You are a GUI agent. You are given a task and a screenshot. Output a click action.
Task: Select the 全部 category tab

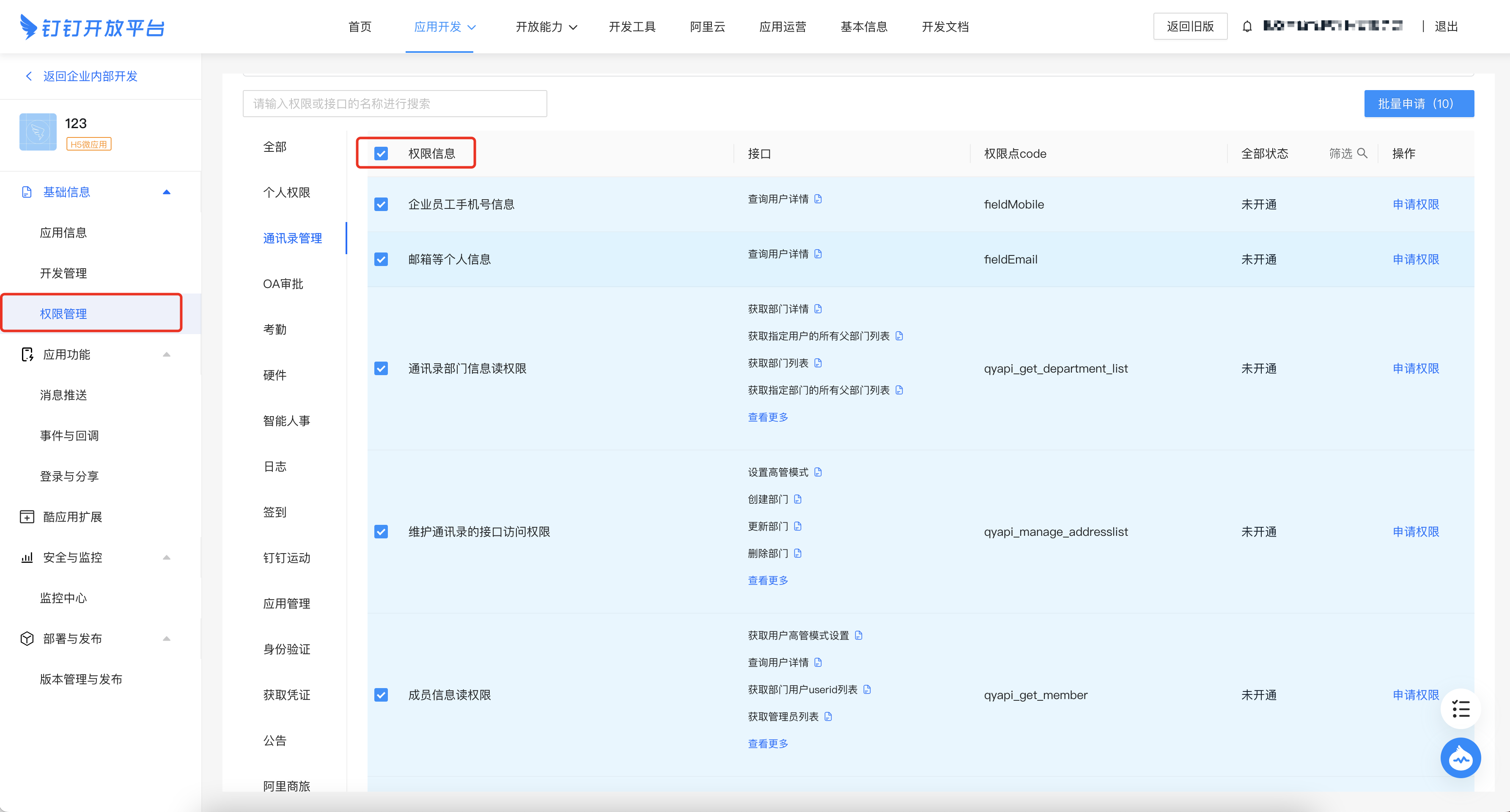(275, 147)
